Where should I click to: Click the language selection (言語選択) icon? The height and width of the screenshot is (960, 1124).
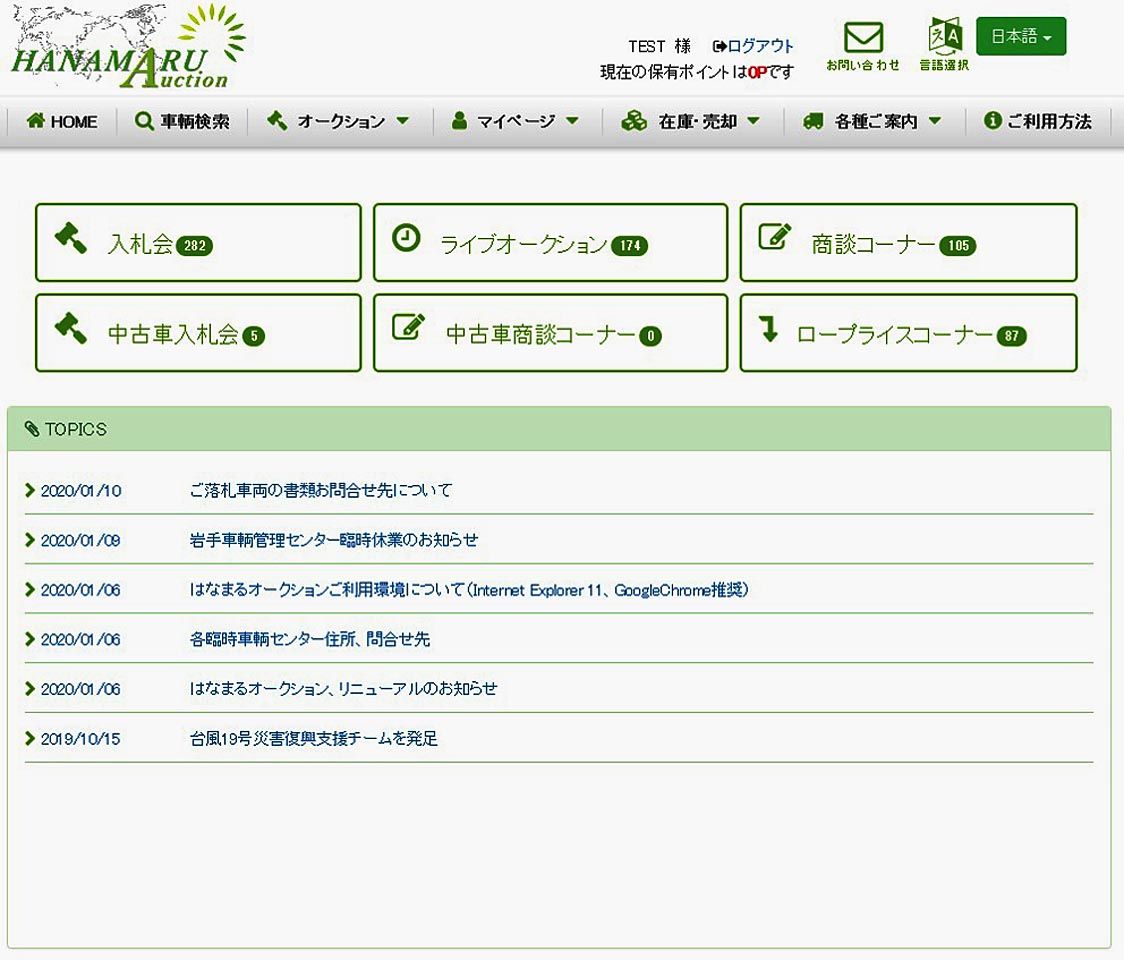click(x=944, y=37)
